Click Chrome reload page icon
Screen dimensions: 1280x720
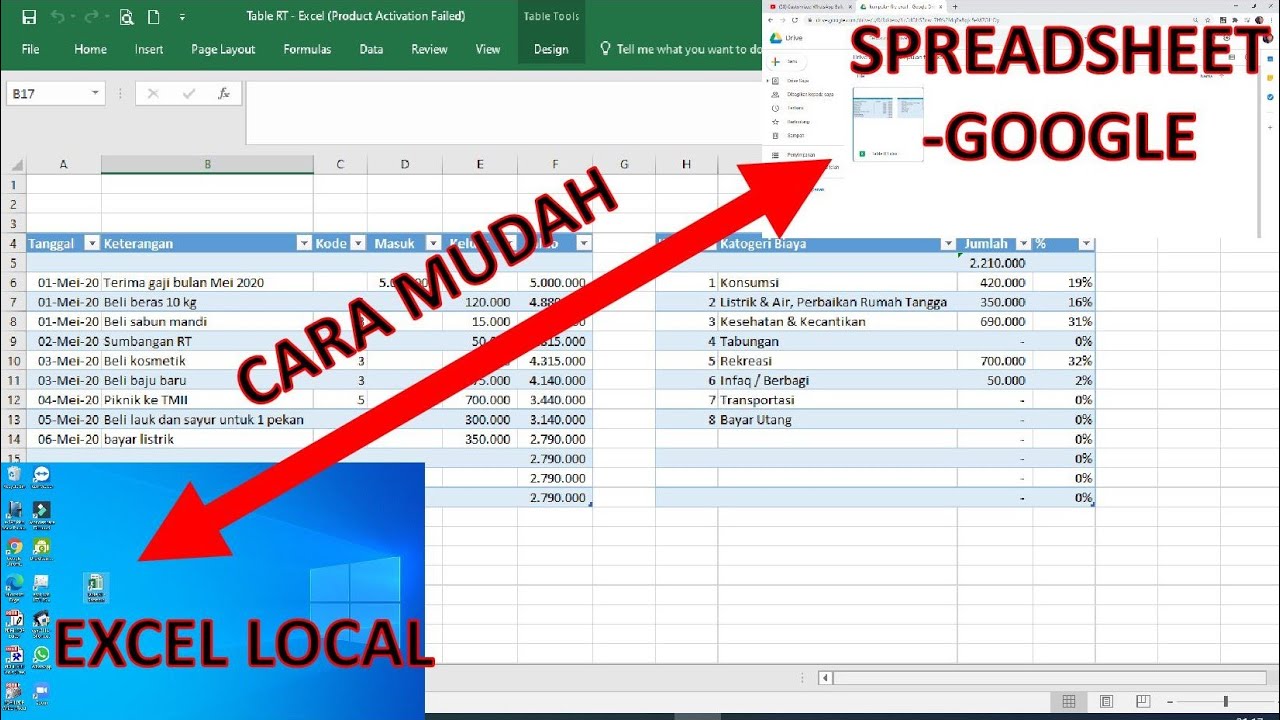point(796,20)
